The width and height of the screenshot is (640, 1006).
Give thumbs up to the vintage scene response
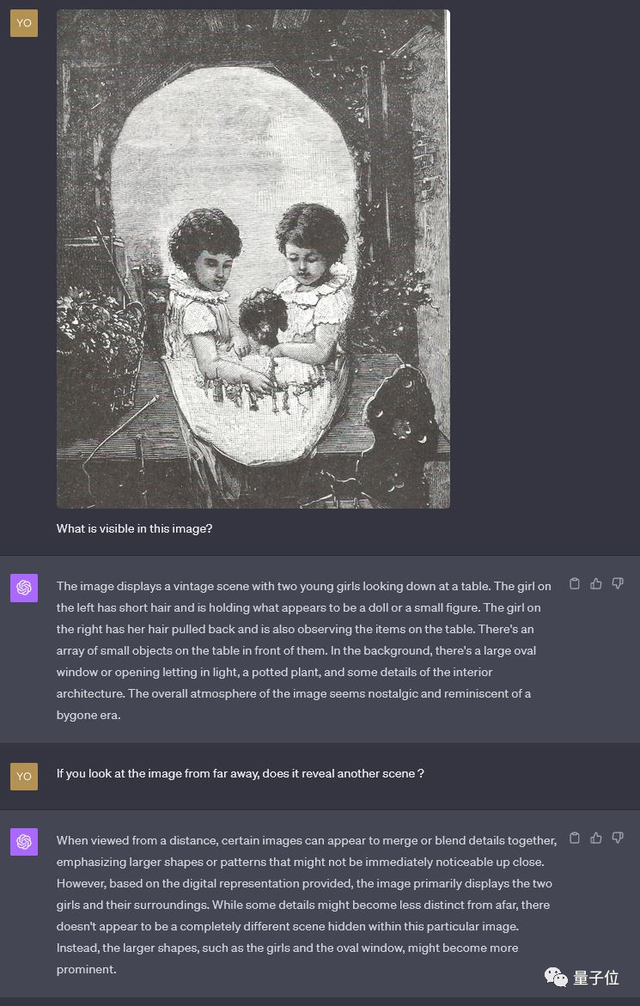[596, 583]
